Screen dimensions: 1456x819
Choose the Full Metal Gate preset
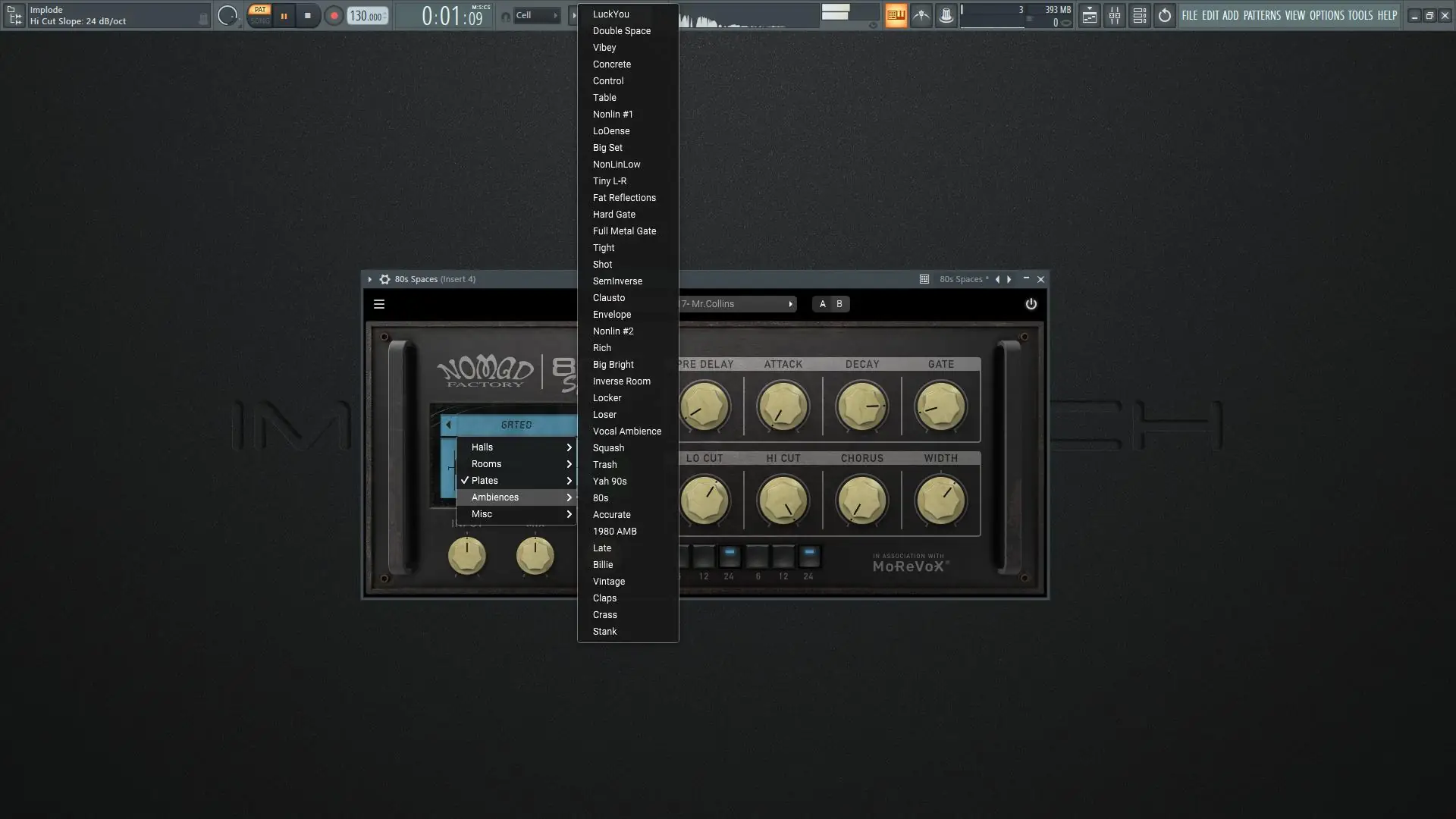624,231
